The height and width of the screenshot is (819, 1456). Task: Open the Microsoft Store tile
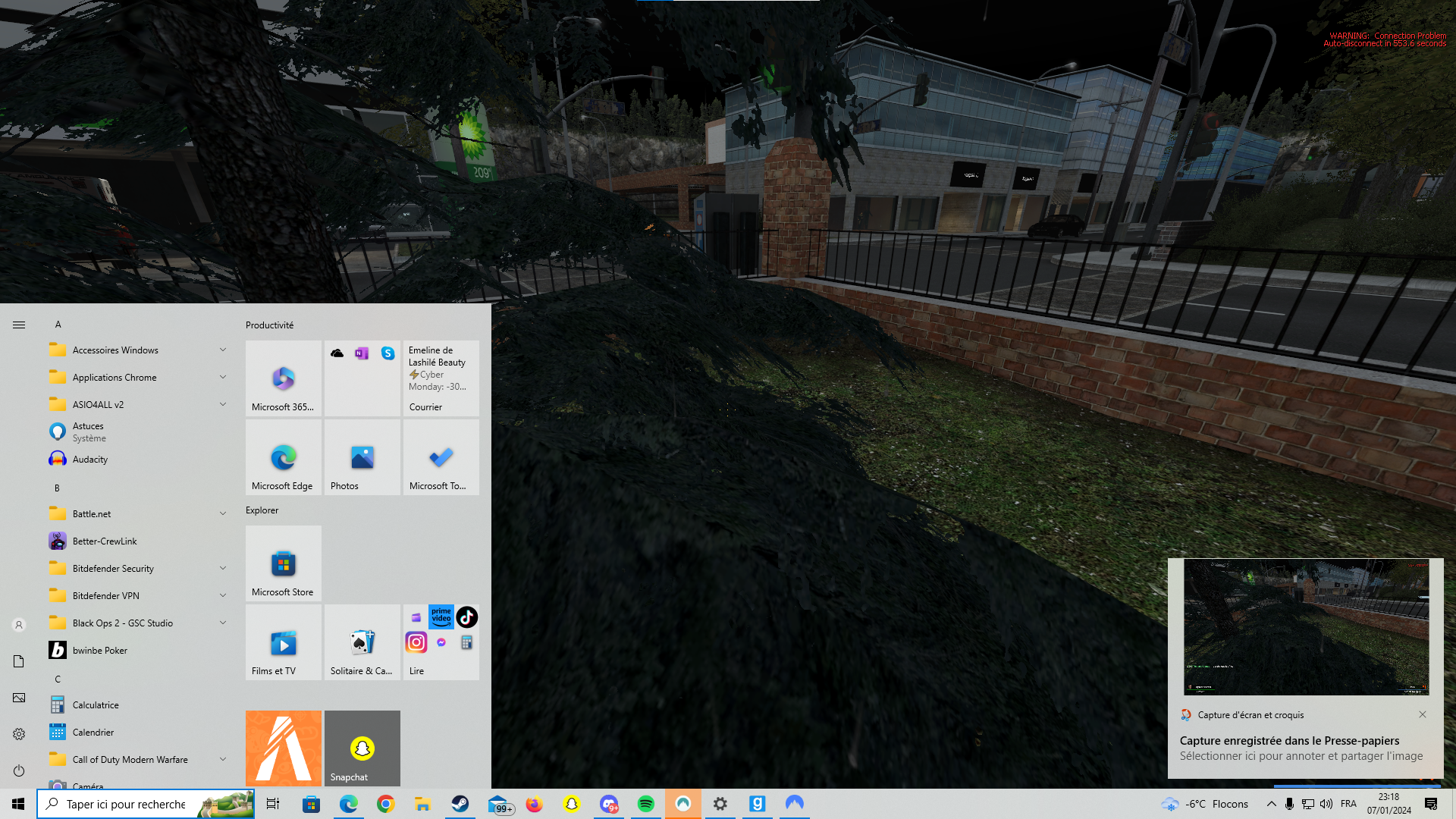284,563
